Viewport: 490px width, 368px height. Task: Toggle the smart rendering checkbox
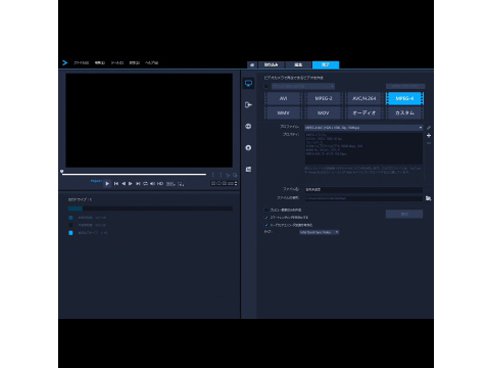coord(266,217)
